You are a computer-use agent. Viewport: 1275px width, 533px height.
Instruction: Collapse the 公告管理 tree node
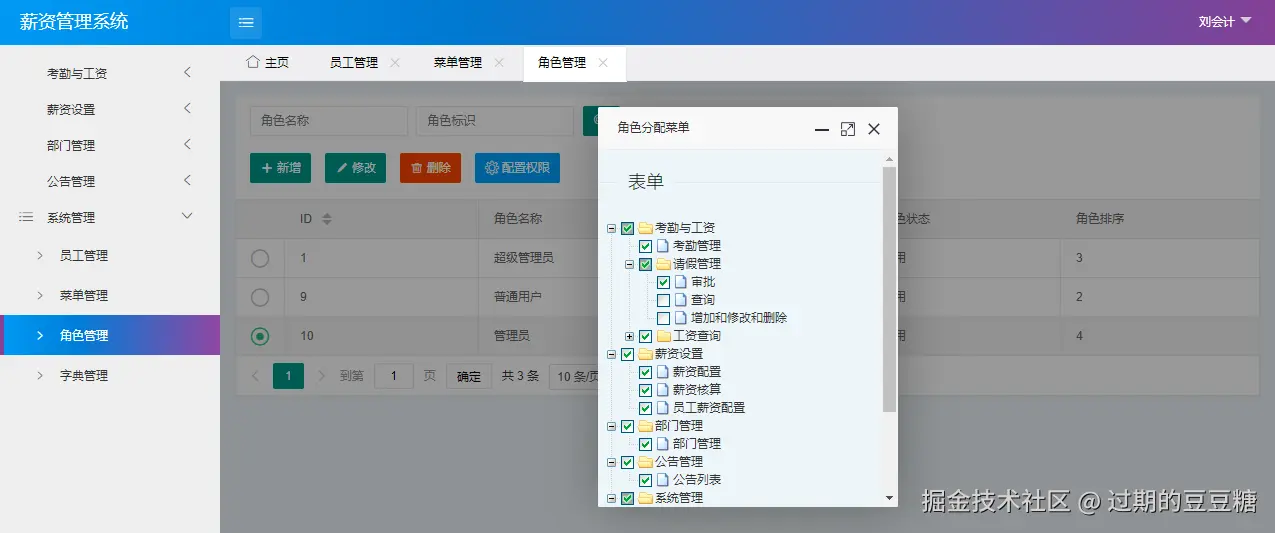click(612, 462)
